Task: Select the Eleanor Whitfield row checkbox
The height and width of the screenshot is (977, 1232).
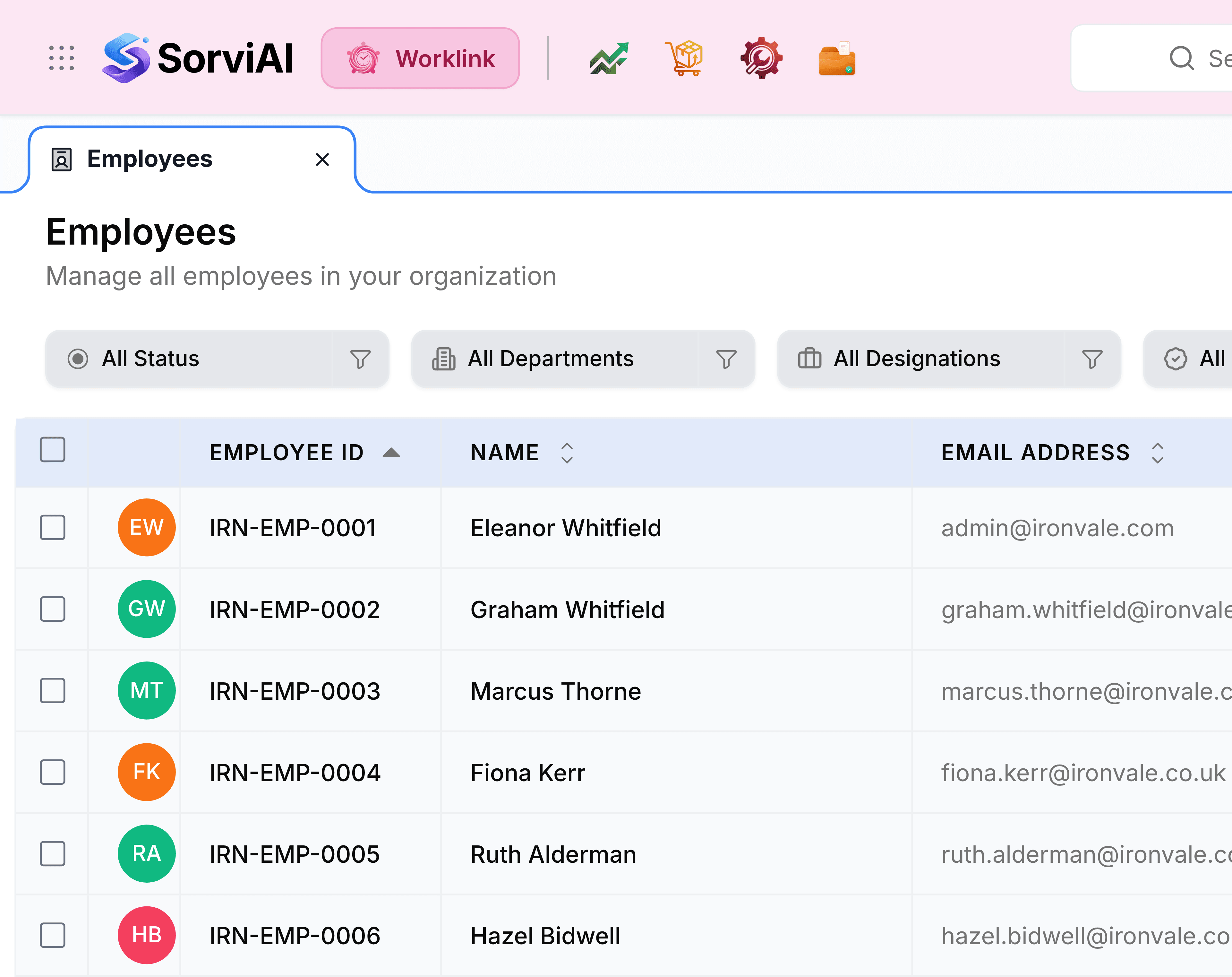Action: click(53, 528)
